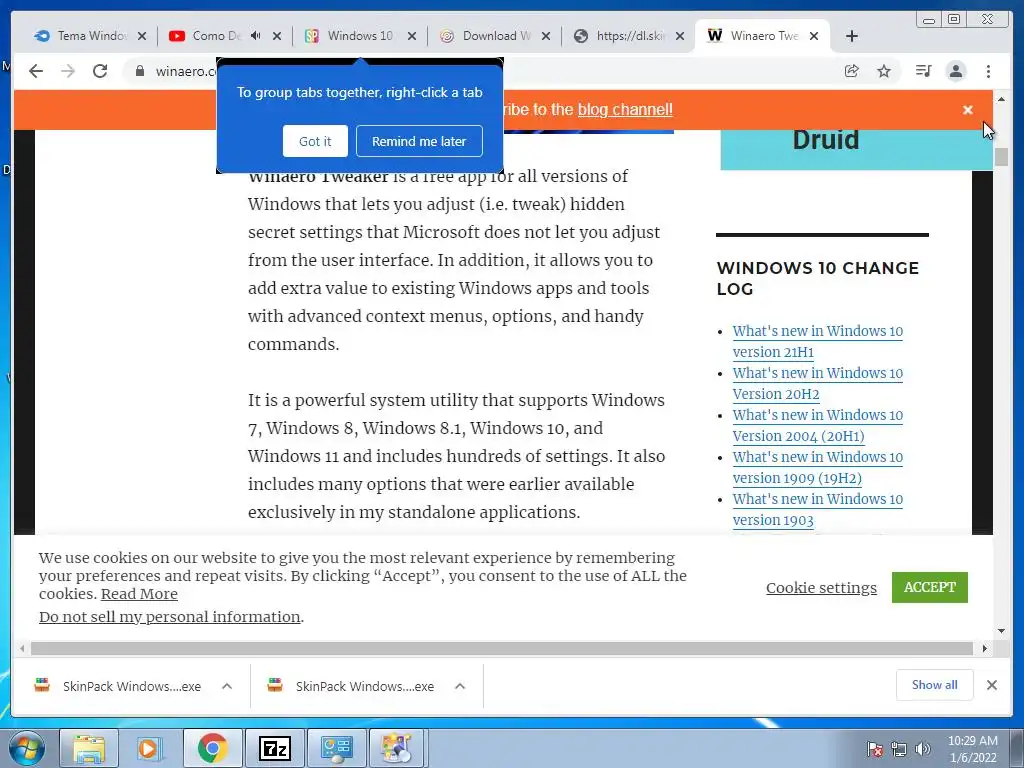This screenshot has height=768, width=1024.
Task: Open 7-Zip from the taskbar
Action: [x=274, y=748]
